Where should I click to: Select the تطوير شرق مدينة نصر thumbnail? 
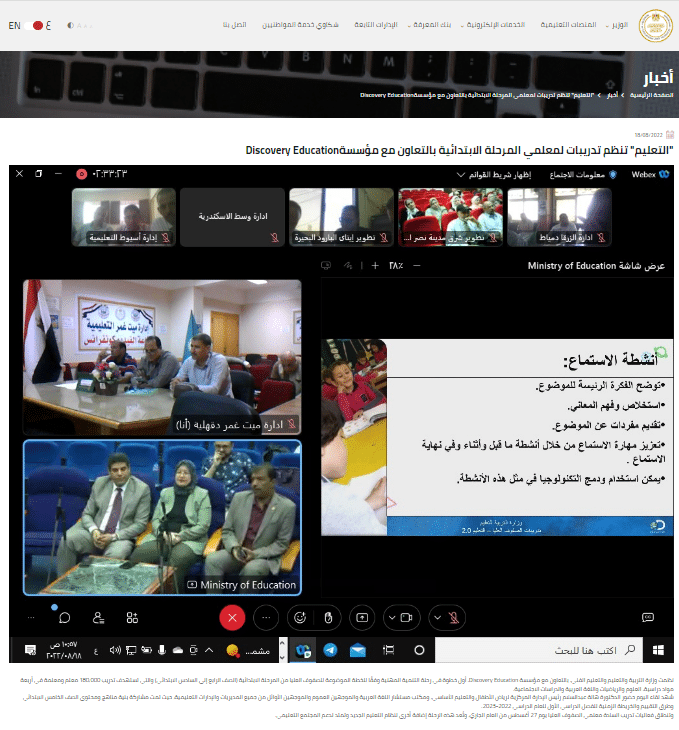(450, 217)
